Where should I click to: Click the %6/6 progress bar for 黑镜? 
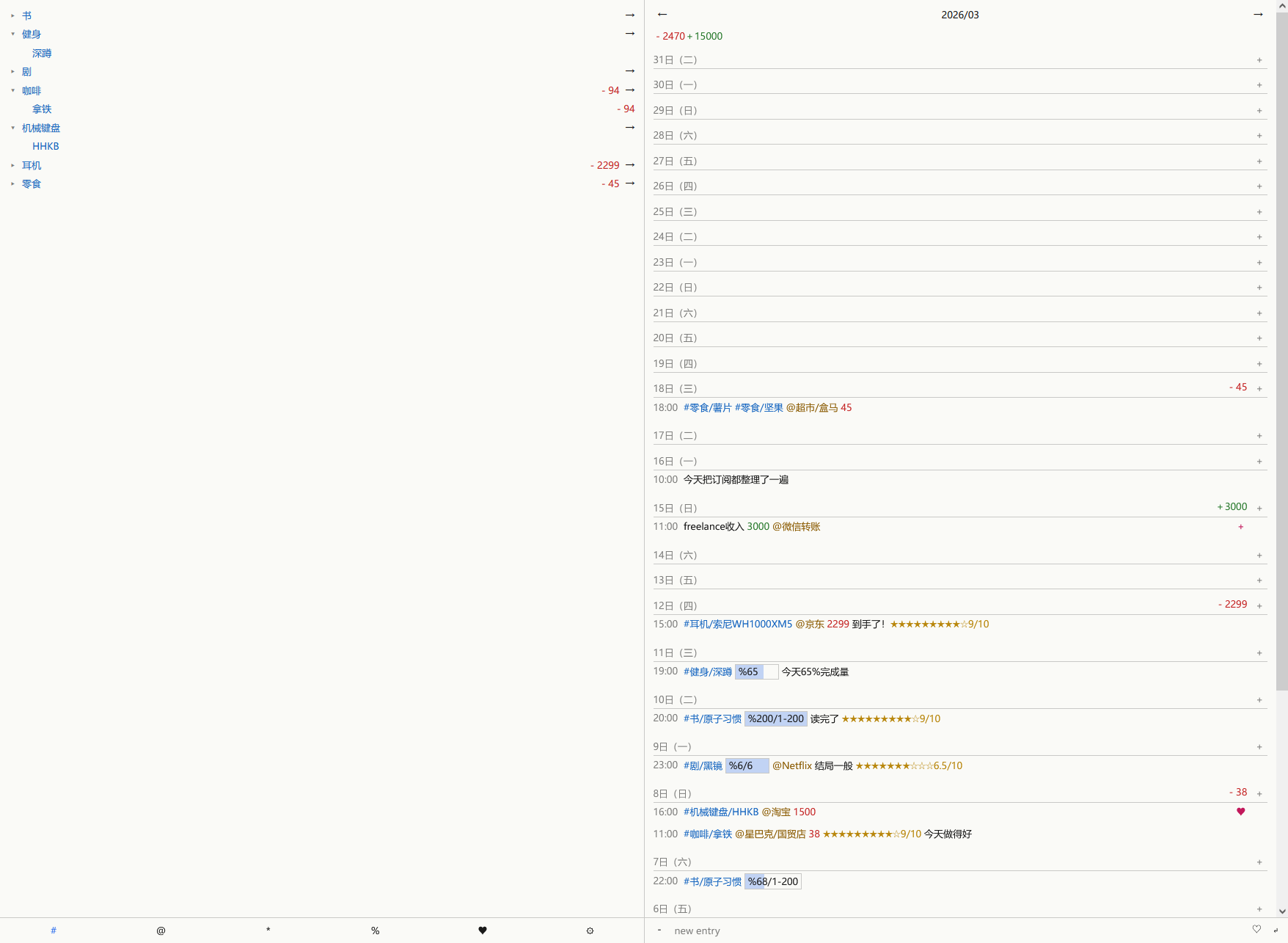click(x=747, y=765)
